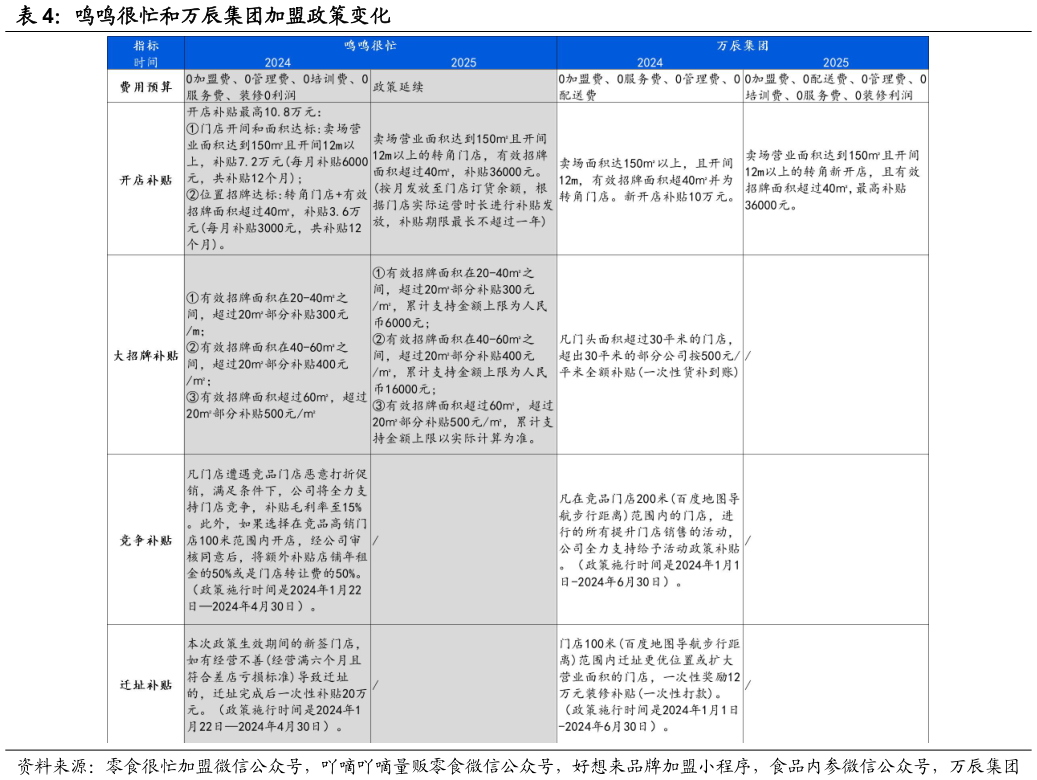Select cell mentioning '上限为人民币6000元'
Image resolution: width=1037 pixels, height=780 pixels.
(463, 355)
